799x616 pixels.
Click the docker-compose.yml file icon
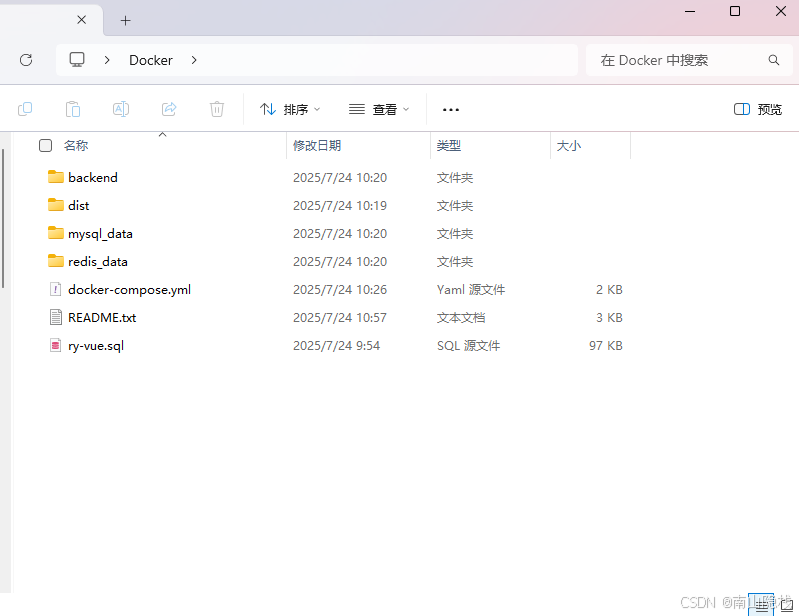click(x=56, y=289)
